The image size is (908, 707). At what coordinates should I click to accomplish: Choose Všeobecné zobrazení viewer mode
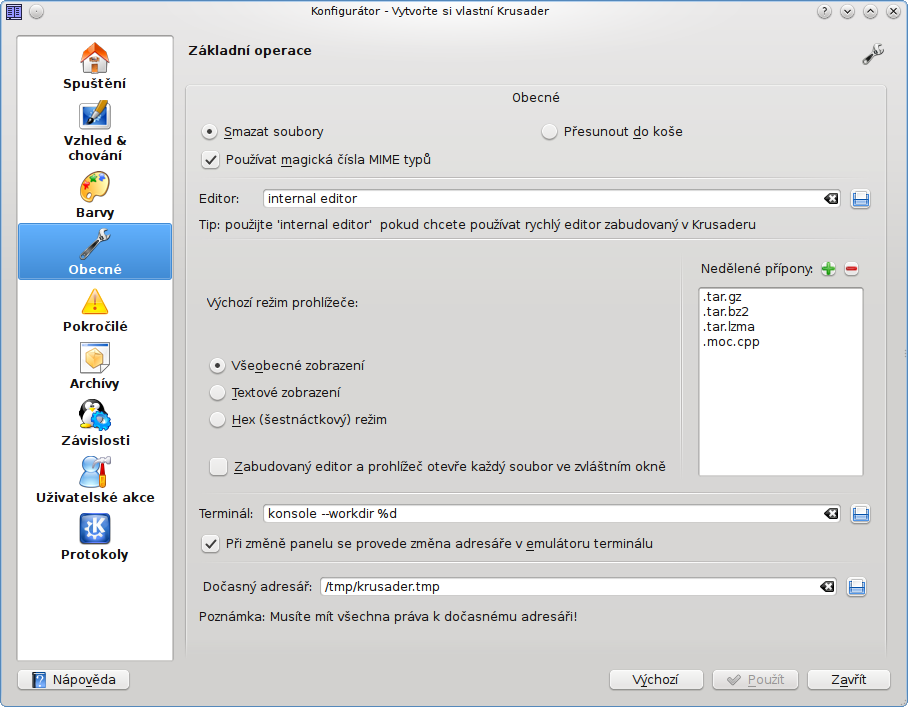click(x=287, y=365)
